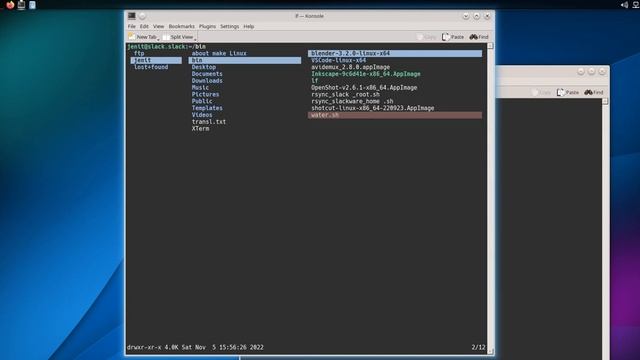Viewport: 640px width, 360px height.
Task: Select the Videos folder
Action: (x=202, y=115)
